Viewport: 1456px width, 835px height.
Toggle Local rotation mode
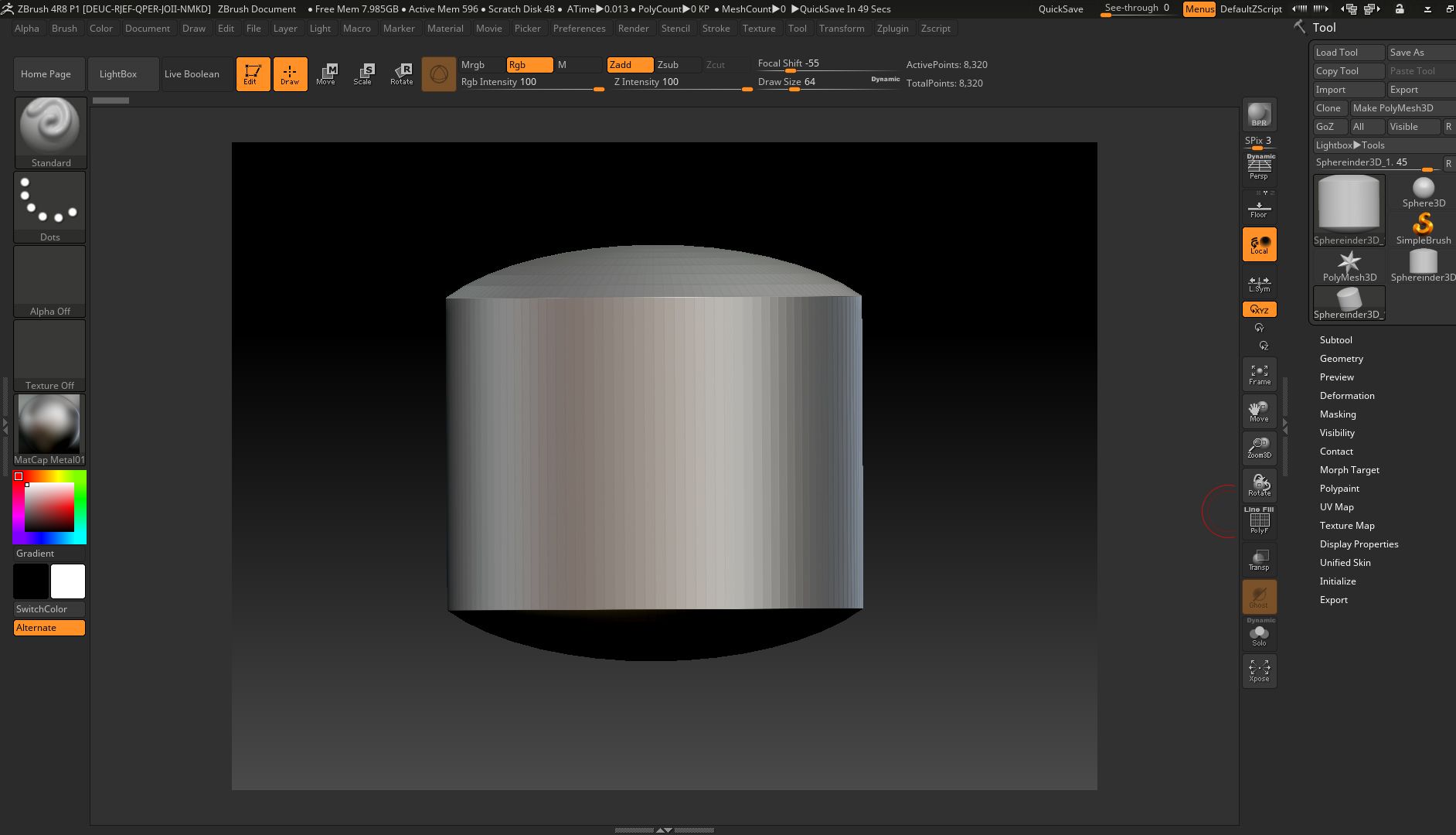(1259, 244)
